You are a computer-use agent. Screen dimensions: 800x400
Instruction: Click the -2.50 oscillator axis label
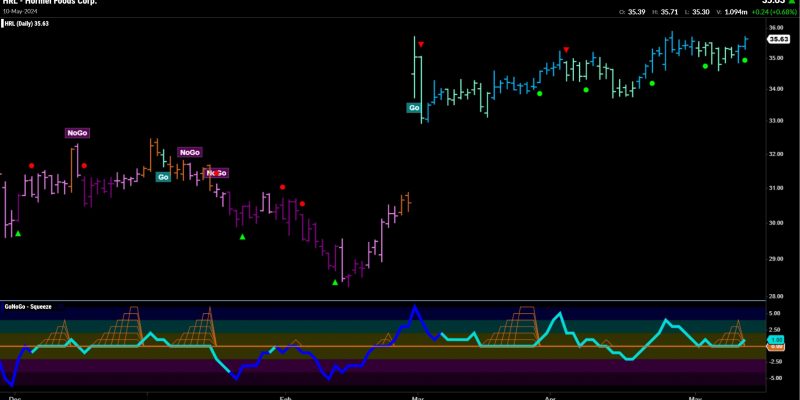[x=776, y=362]
